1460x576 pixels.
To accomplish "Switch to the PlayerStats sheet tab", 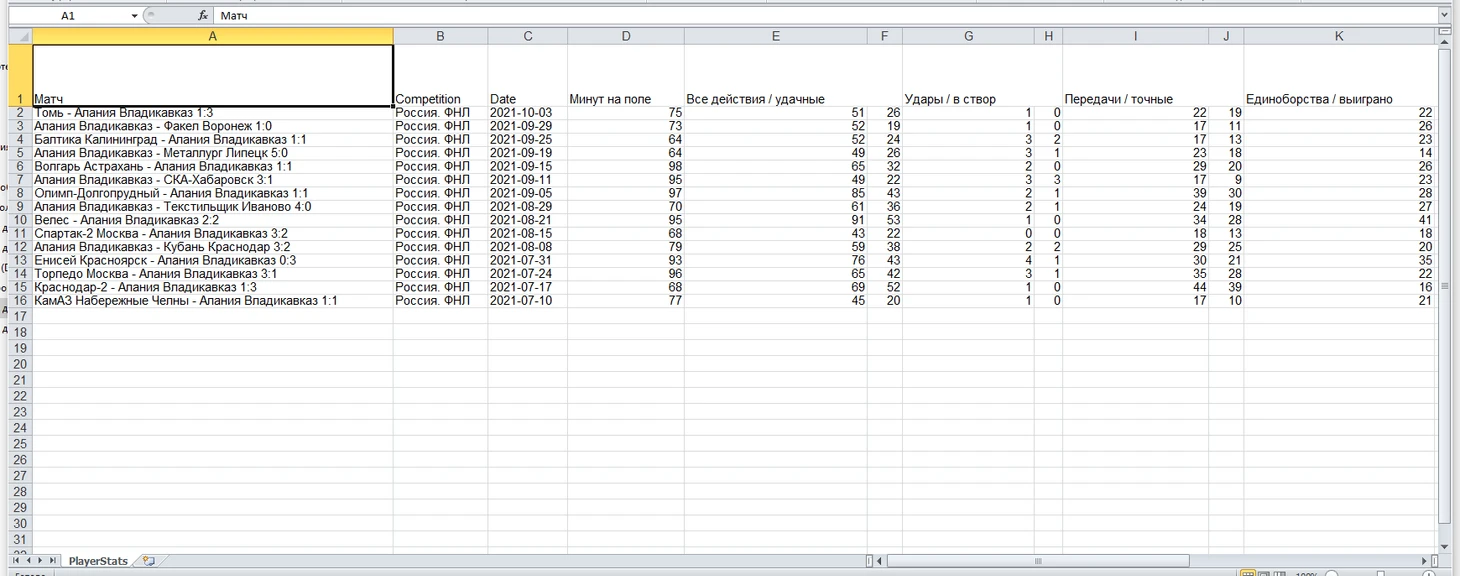I will (x=98, y=561).
